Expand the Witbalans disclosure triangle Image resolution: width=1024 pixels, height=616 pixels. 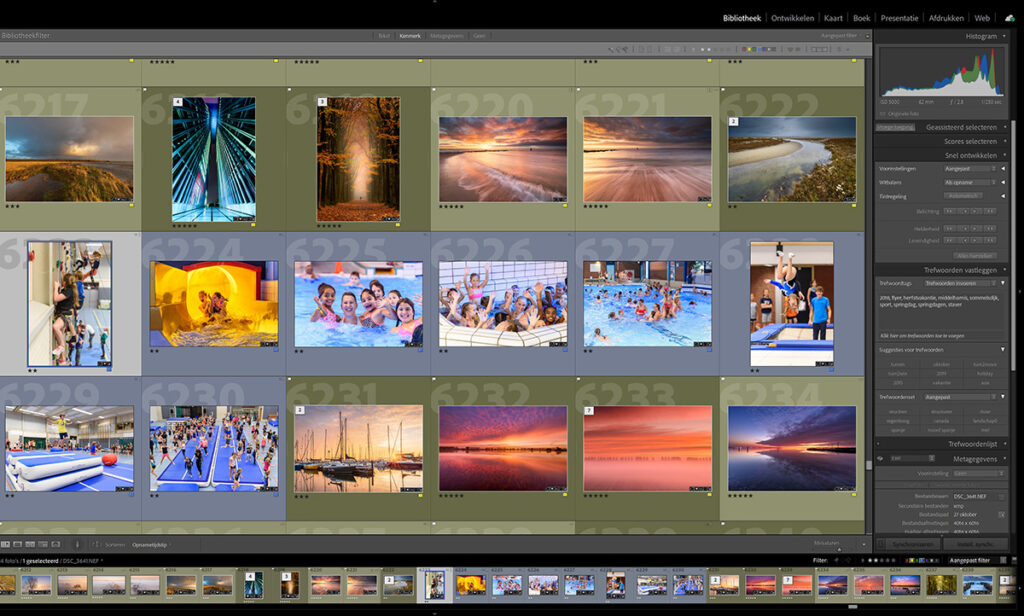click(1003, 182)
